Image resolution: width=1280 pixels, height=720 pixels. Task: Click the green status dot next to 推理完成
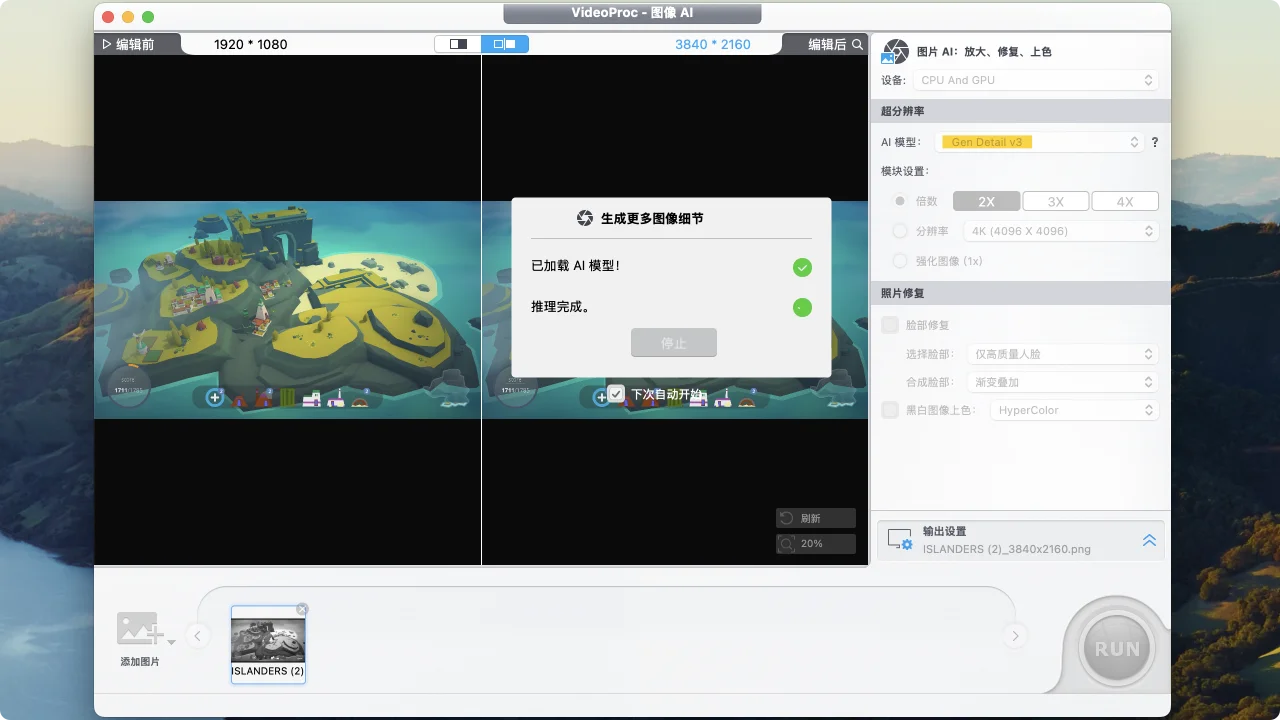(802, 307)
